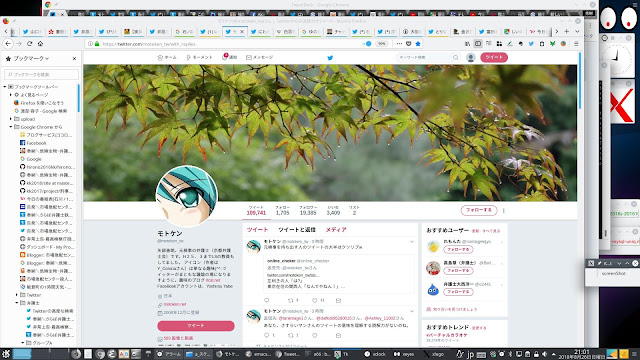Open the application launcher at taskbar start
This screenshot has height=360, width=640.
tap(5, 354)
